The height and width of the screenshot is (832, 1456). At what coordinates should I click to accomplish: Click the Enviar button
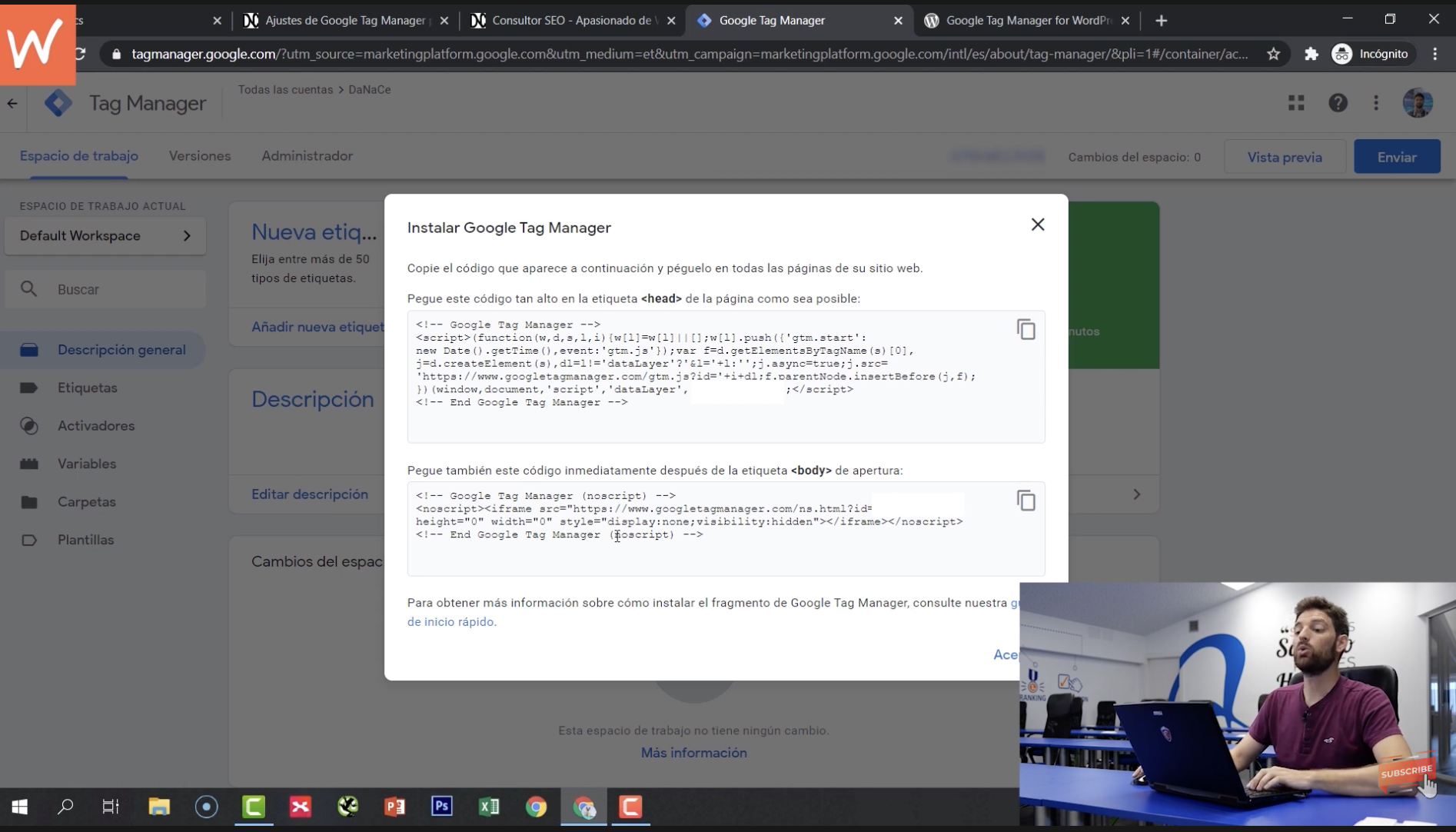click(x=1397, y=156)
